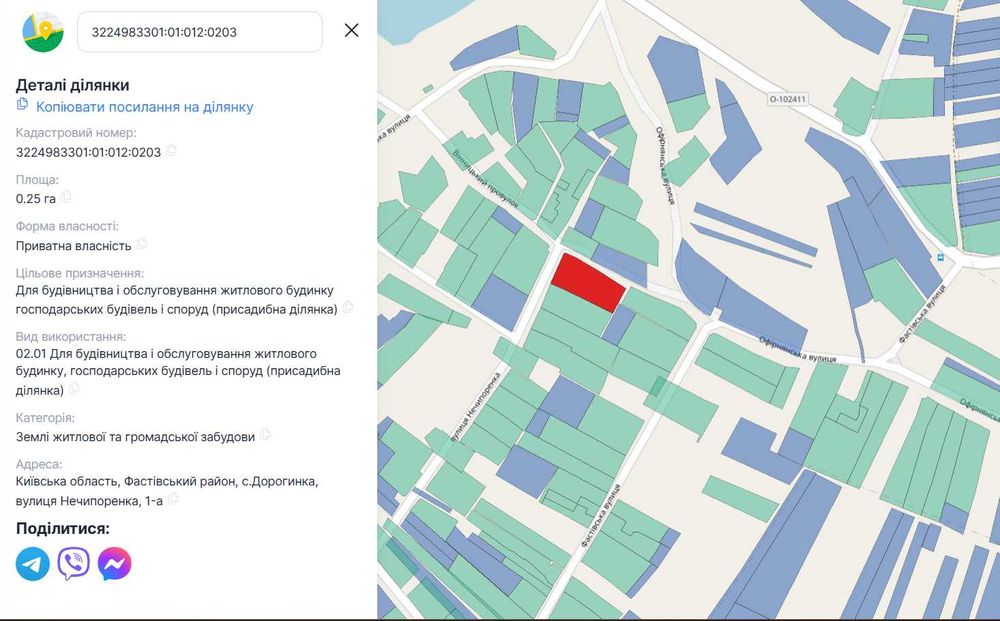Click the map logo icon
The height and width of the screenshot is (621, 1000).
click(43, 31)
